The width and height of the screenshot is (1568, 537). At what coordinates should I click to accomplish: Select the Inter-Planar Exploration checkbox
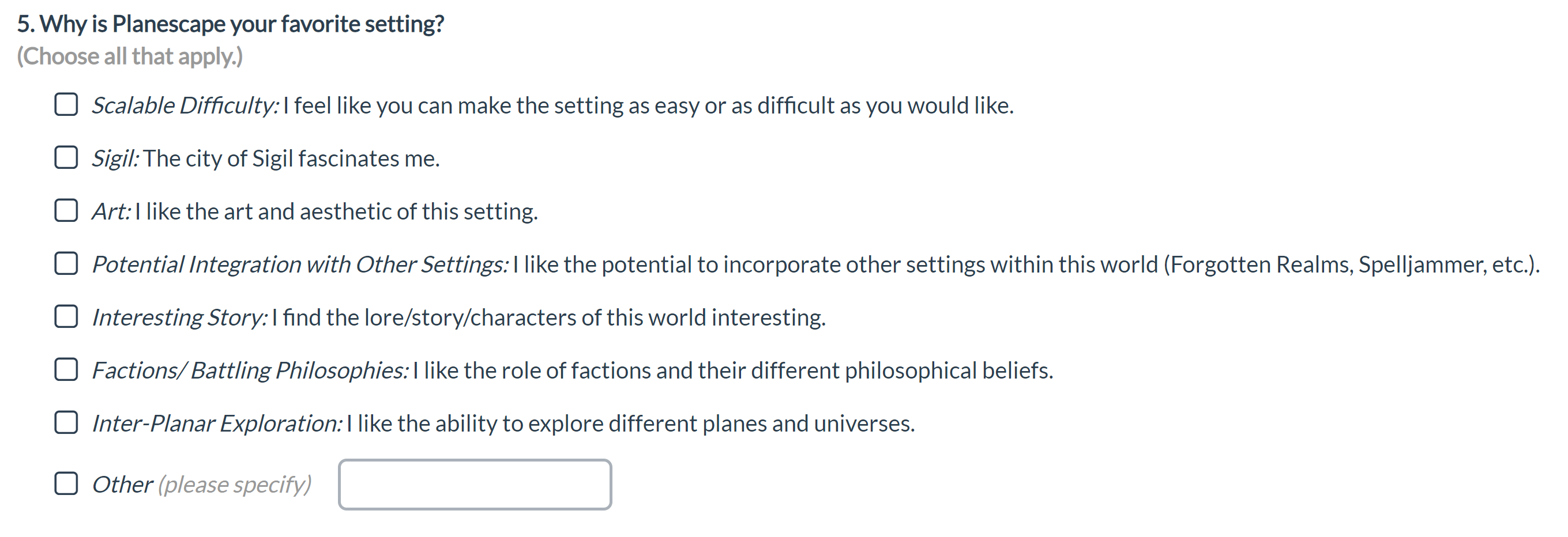66,422
